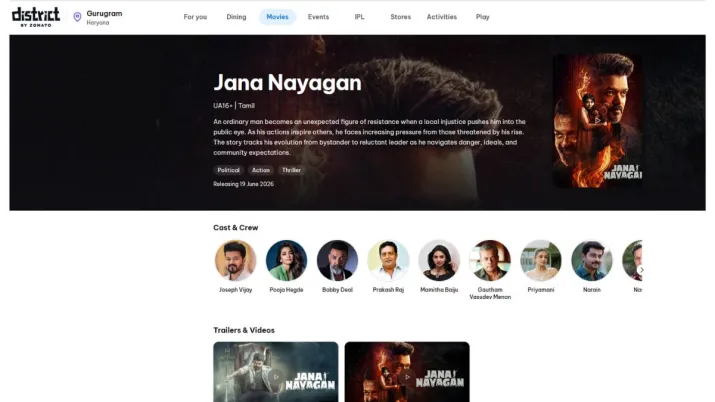Go to the Events tab

[318, 17]
